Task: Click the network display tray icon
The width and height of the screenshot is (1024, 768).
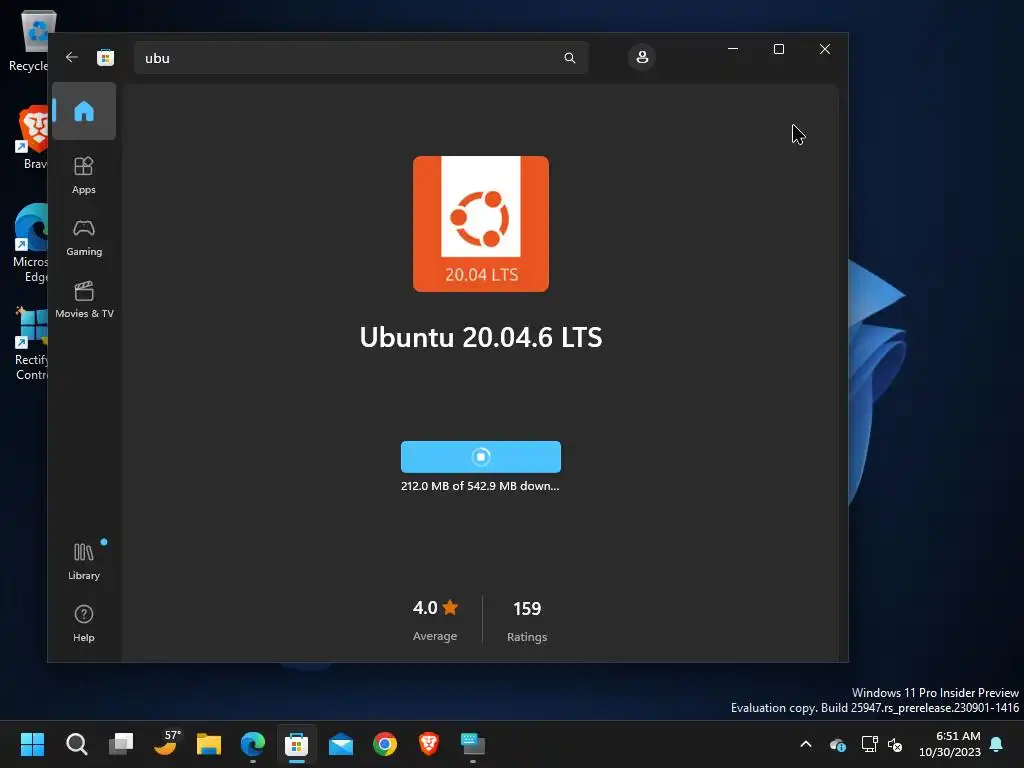Action: [x=869, y=744]
